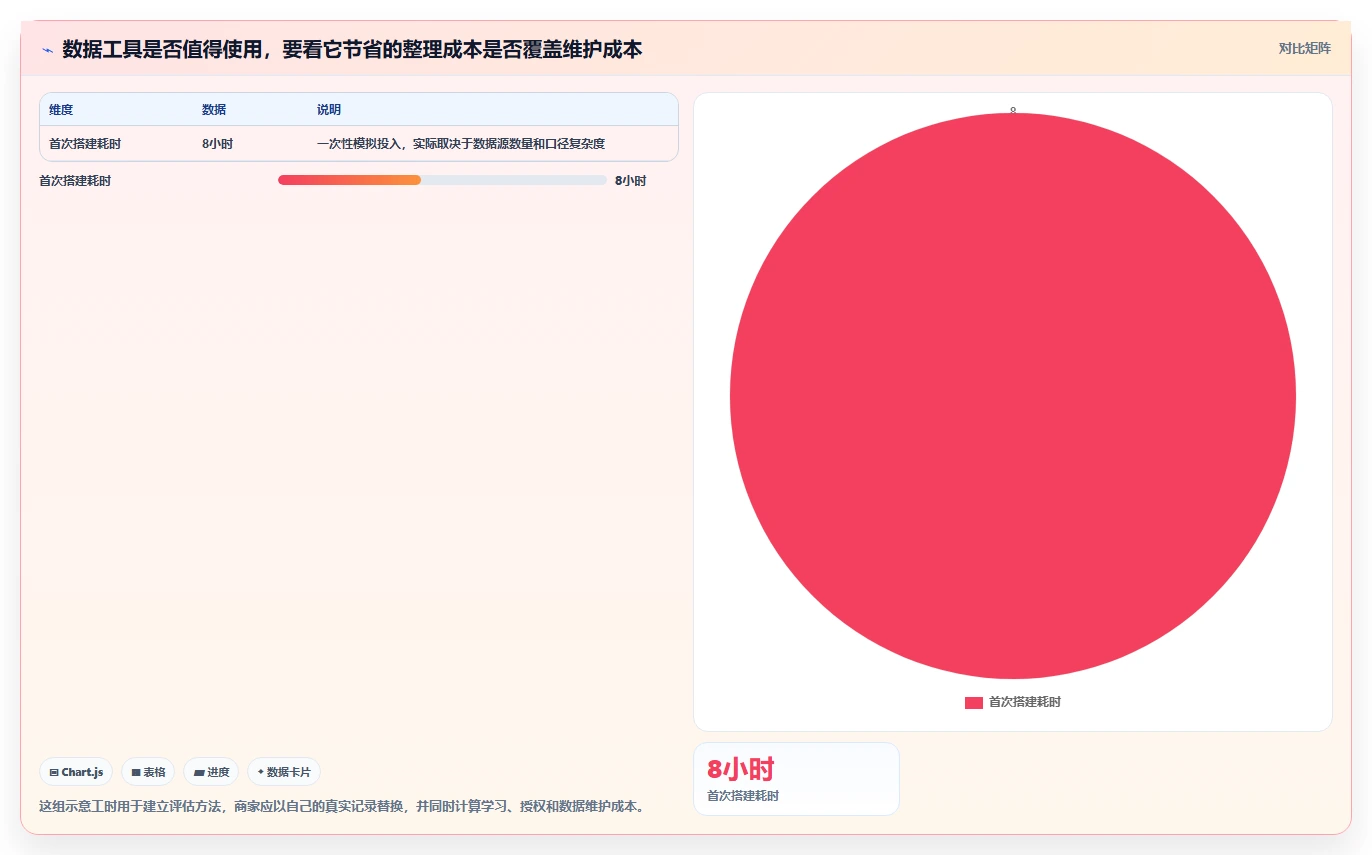Image resolution: width=1372 pixels, height=855 pixels.
Task: Click the 一次性模拟投入 description cell
Action: tap(461, 144)
